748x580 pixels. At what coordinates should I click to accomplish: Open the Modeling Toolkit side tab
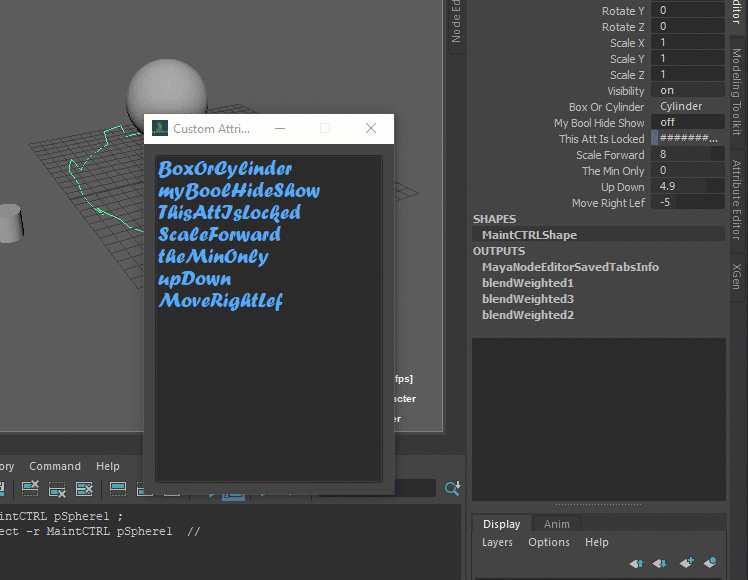point(737,92)
